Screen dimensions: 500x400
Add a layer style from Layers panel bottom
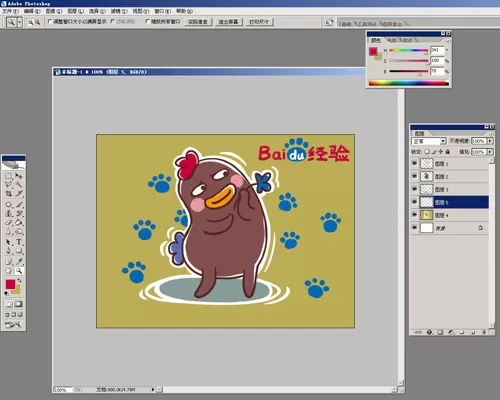pos(429,332)
